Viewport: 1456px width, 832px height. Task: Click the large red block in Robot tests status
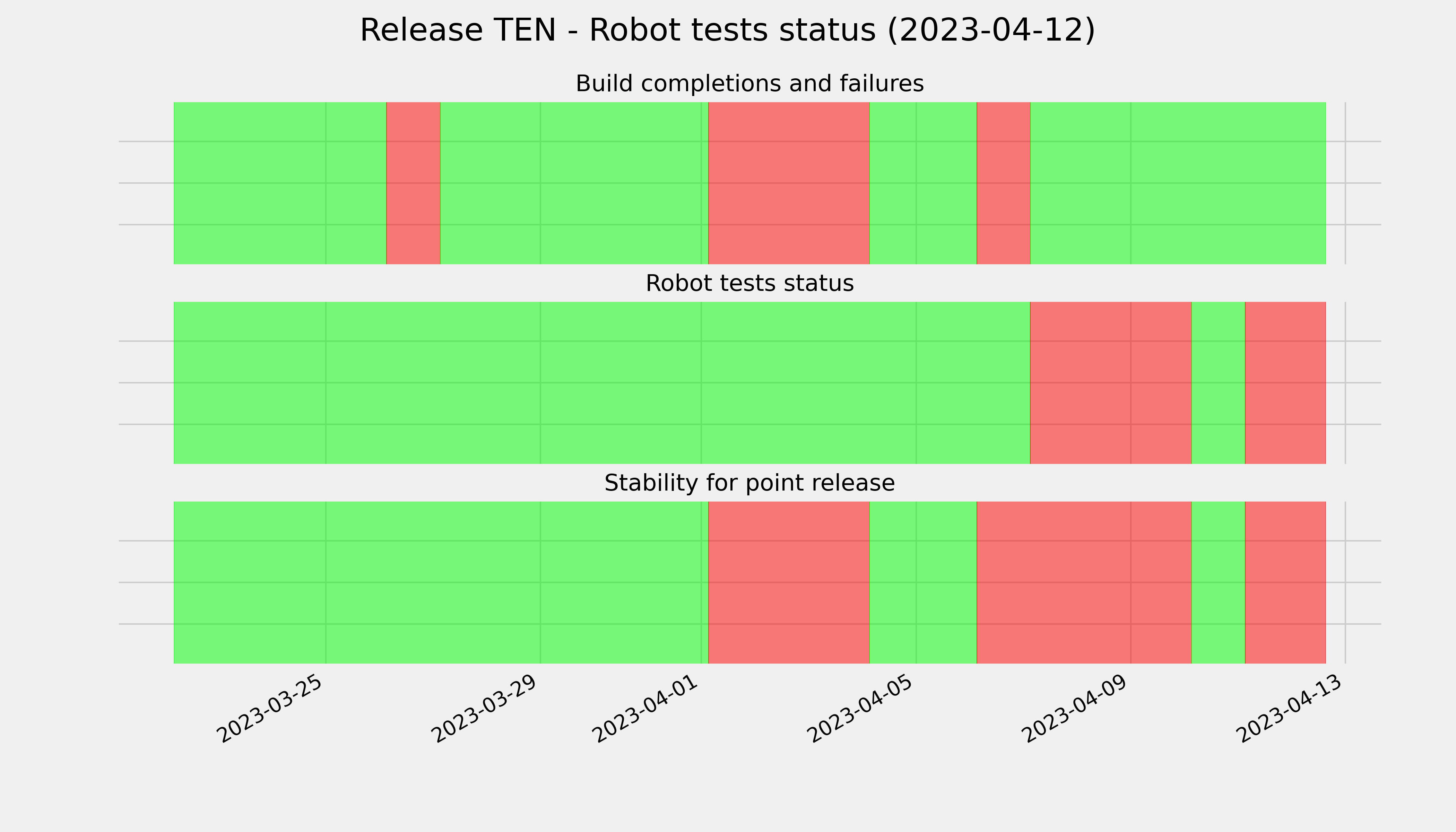[x=1111, y=383]
